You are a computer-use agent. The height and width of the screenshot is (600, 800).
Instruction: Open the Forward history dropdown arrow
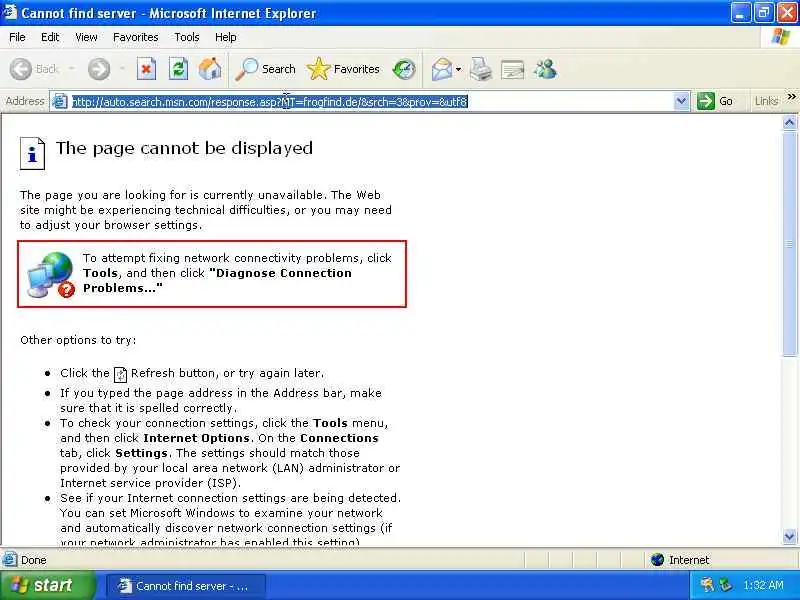[x=122, y=69]
